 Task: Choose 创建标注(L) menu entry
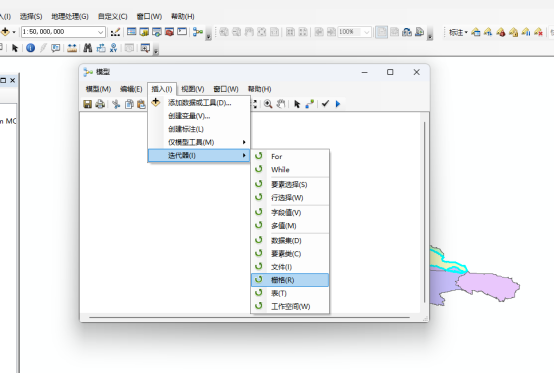(x=199, y=129)
